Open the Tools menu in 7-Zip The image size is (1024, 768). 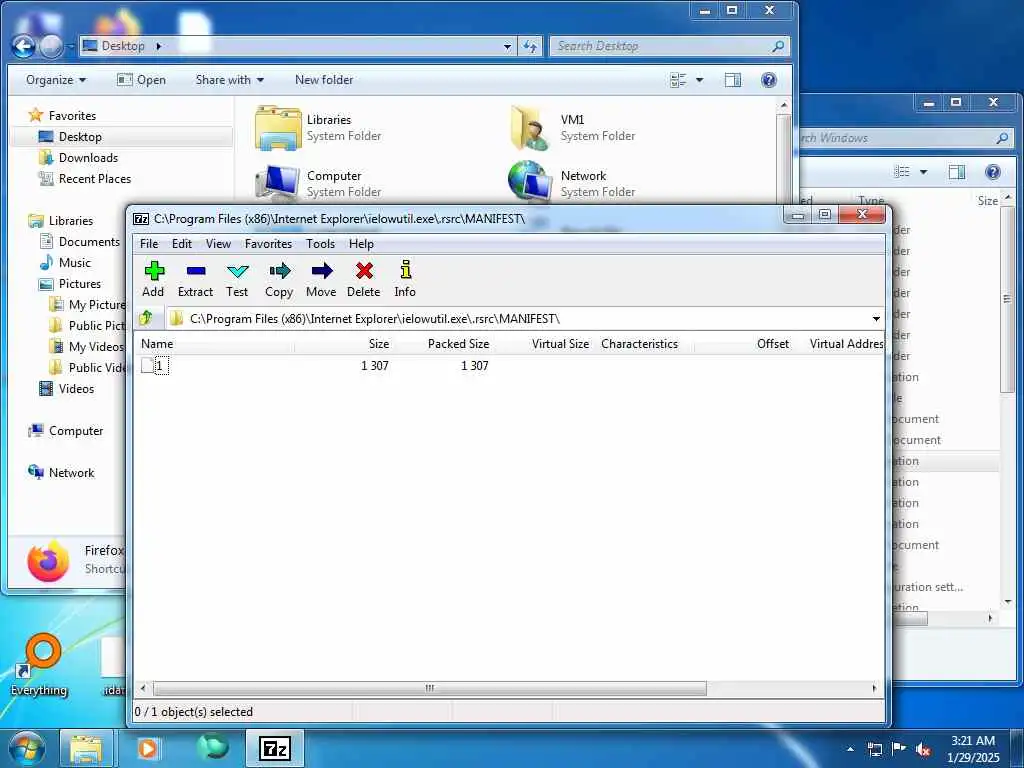[320, 244]
